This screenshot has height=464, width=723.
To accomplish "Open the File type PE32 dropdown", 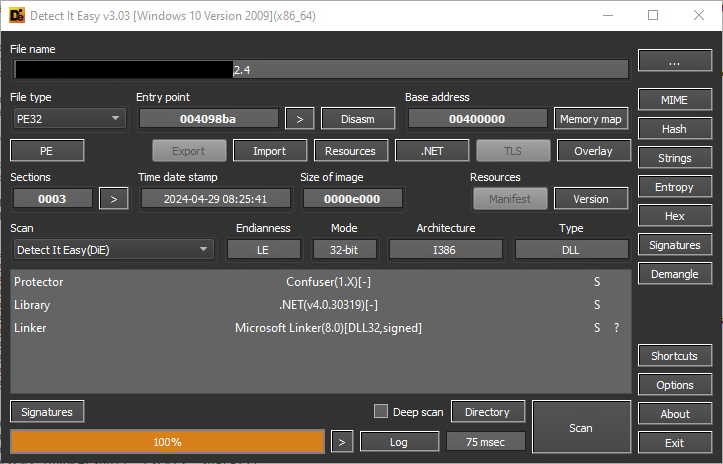I will pyautogui.click(x=69, y=119).
